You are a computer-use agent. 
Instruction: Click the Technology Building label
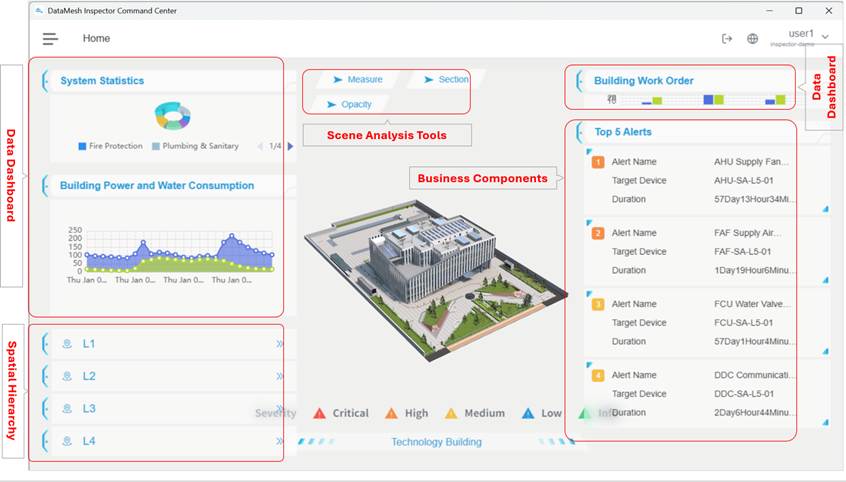(436, 442)
